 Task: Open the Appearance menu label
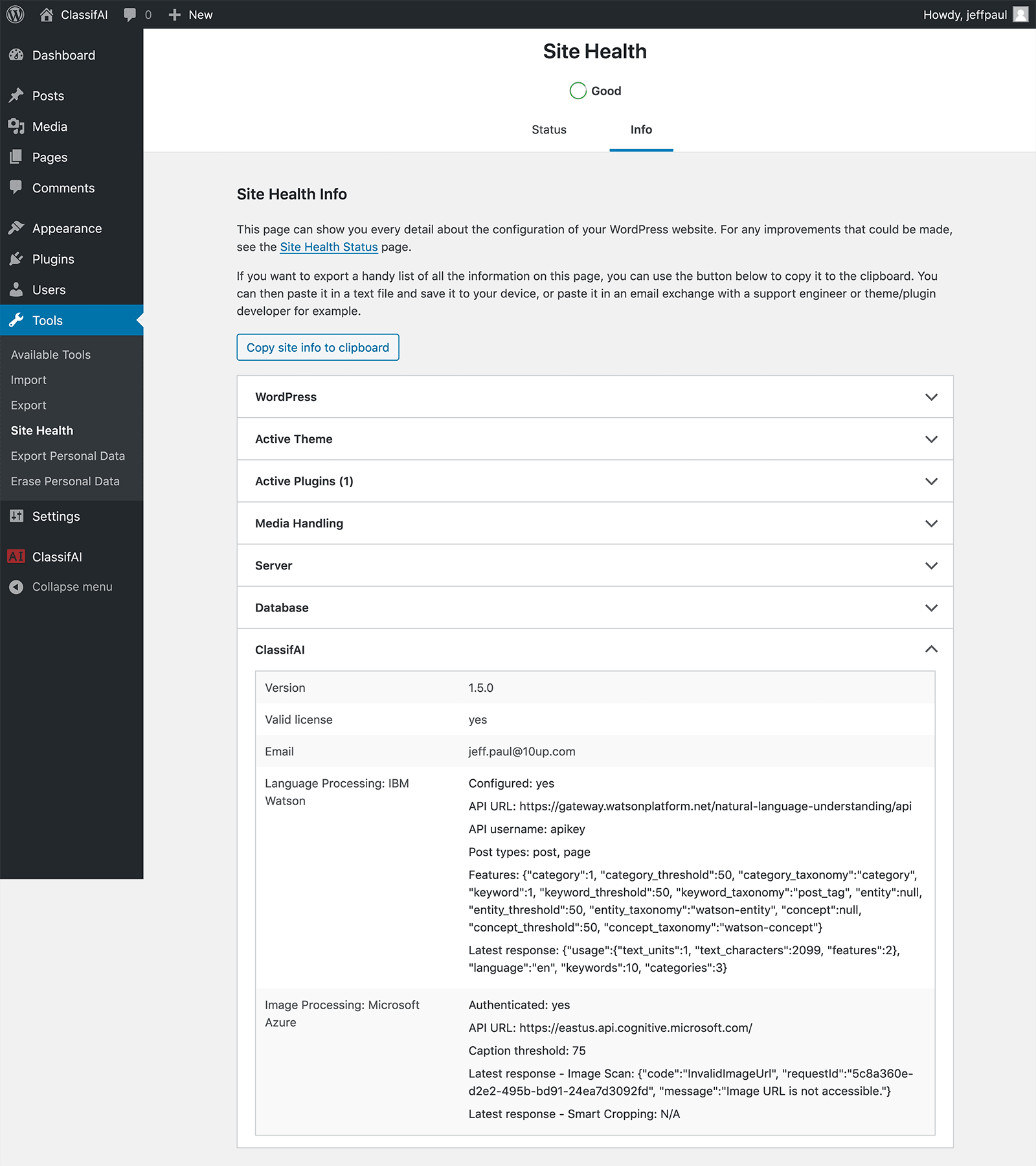[x=67, y=229]
